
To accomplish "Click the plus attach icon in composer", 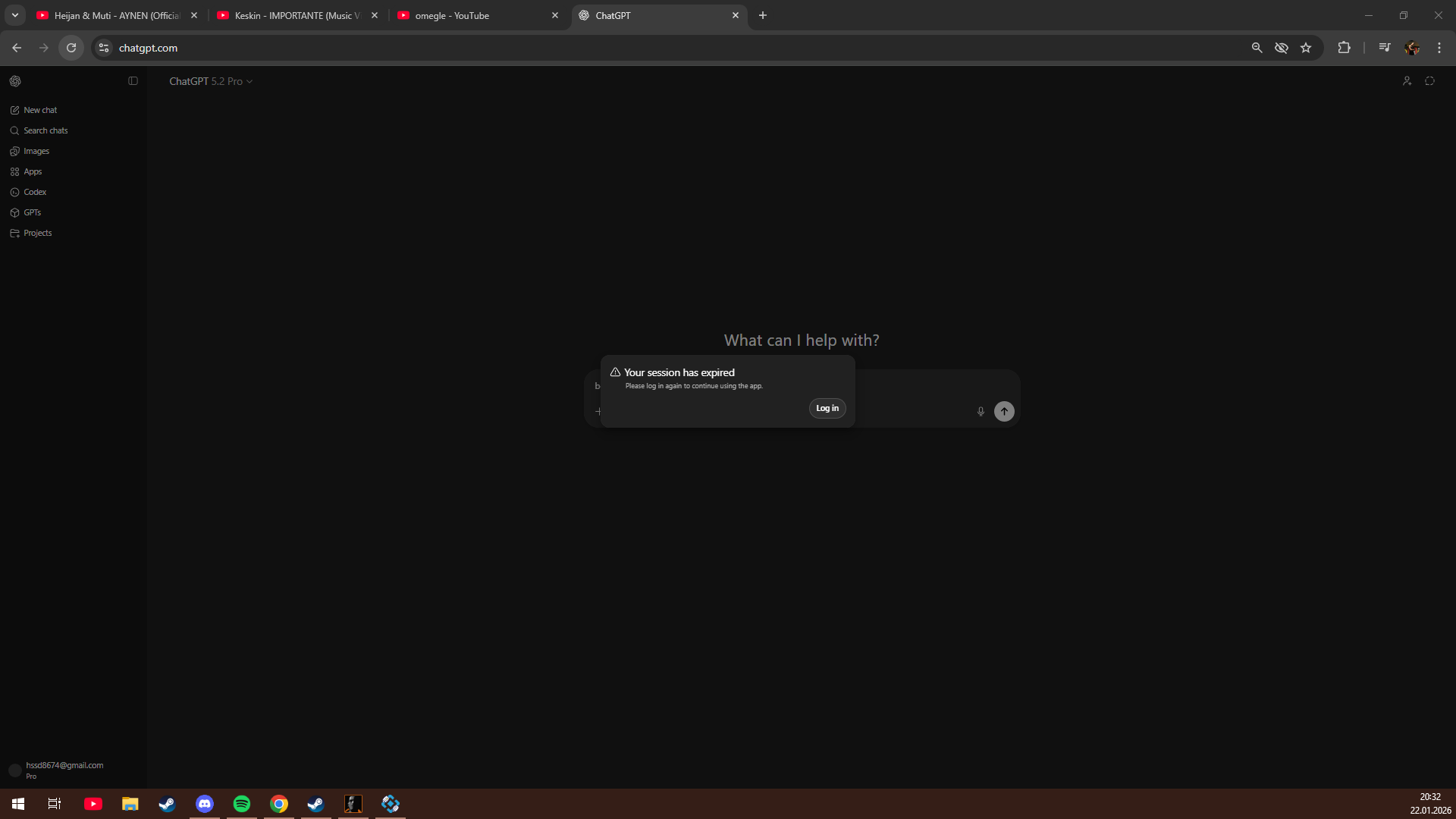I will (598, 412).
